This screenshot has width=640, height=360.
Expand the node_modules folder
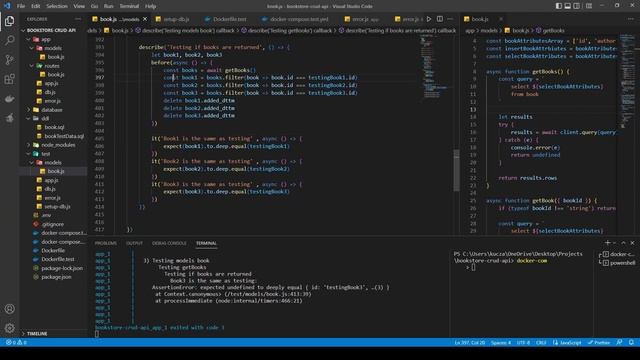coord(29,145)
